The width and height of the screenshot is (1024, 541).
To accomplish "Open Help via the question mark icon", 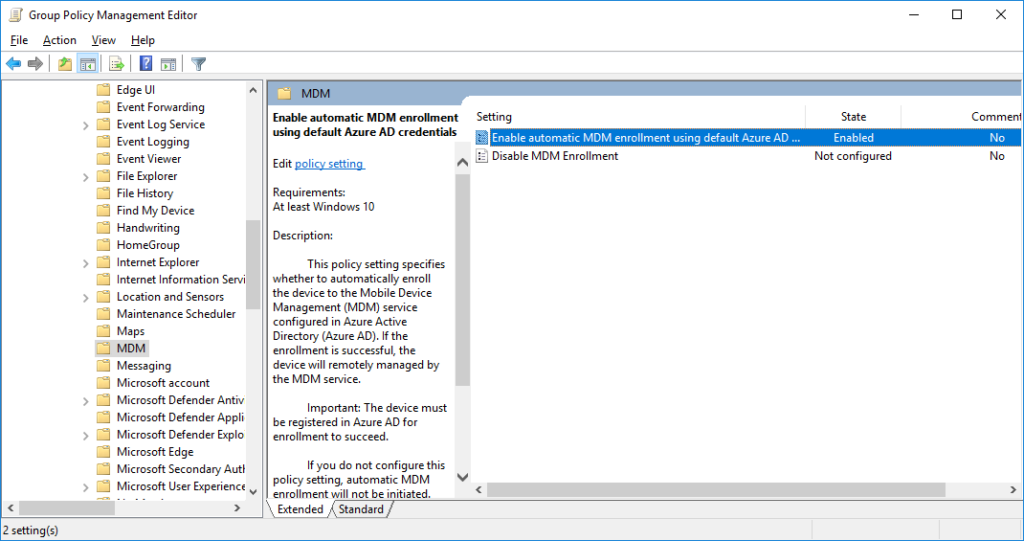I will pyautogui.click(x=146, y=63).
